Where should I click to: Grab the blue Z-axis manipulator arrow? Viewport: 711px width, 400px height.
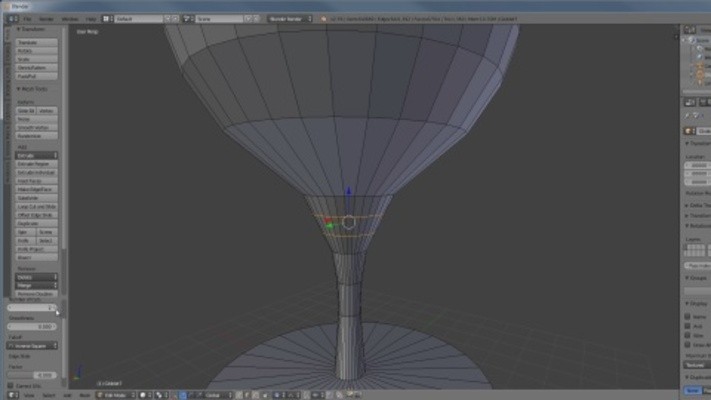click(348, 191)
